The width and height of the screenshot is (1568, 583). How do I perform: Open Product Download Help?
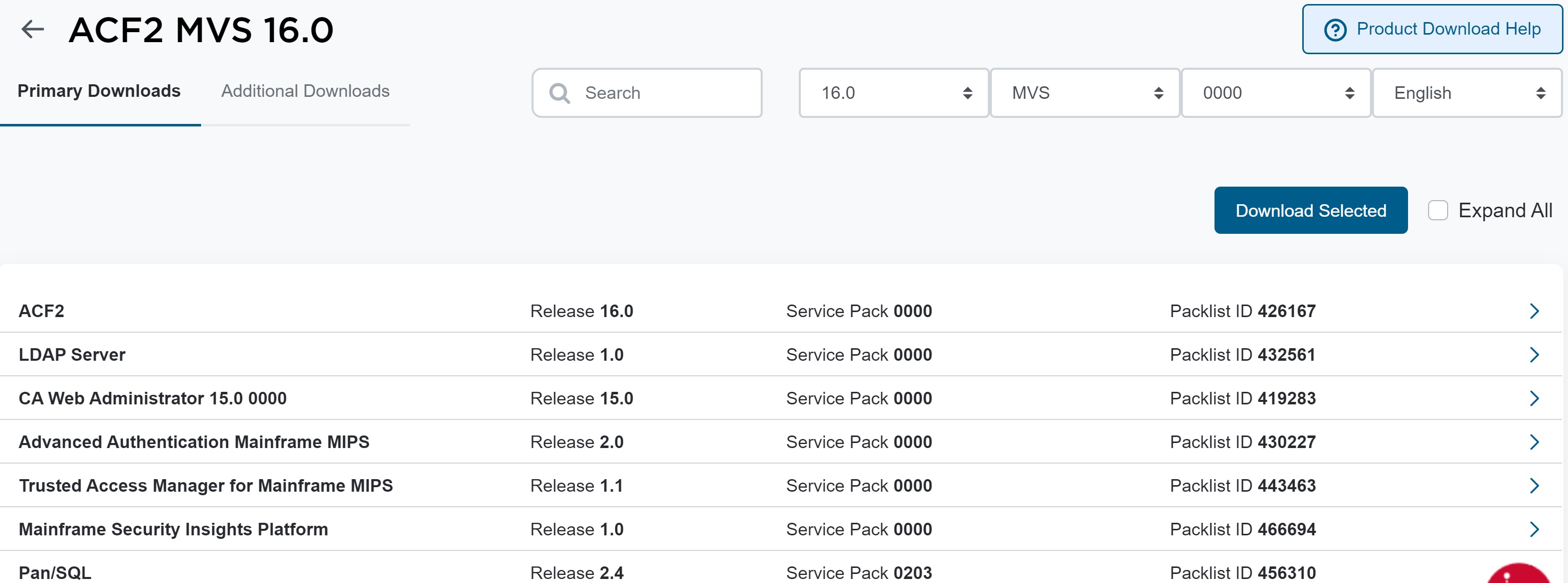click(1432, 29)
